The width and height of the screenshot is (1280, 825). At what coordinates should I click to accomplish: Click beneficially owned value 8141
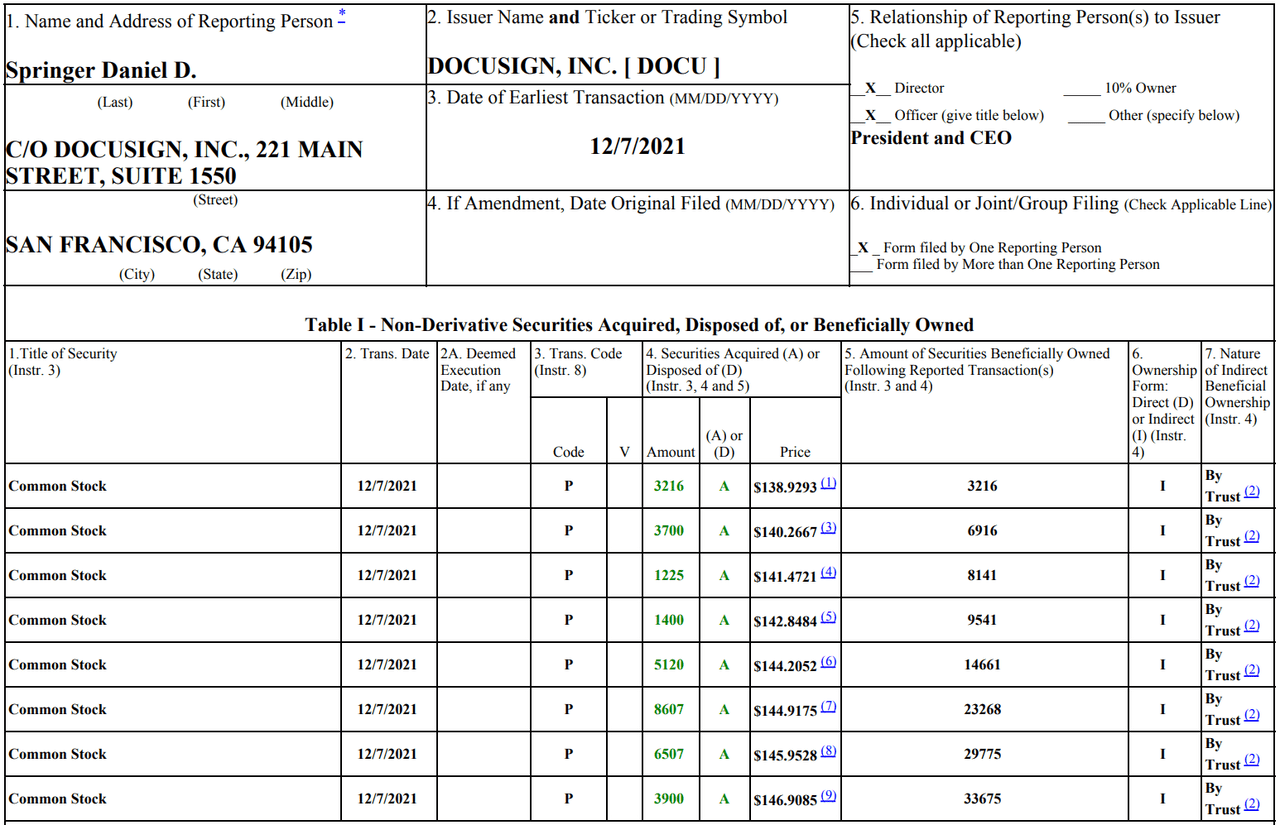click(982, 575)
